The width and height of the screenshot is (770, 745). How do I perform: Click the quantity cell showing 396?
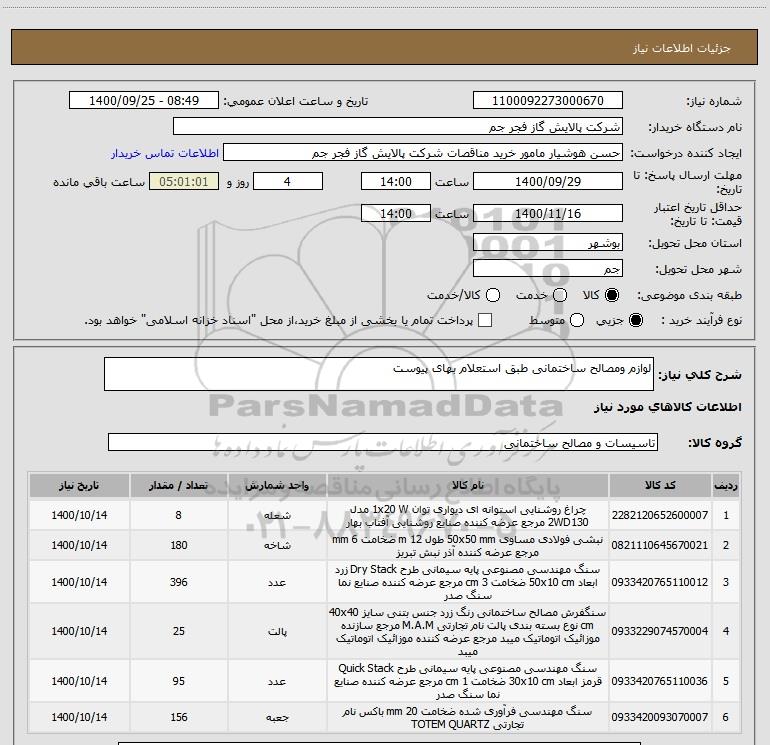tap(178, 582)
